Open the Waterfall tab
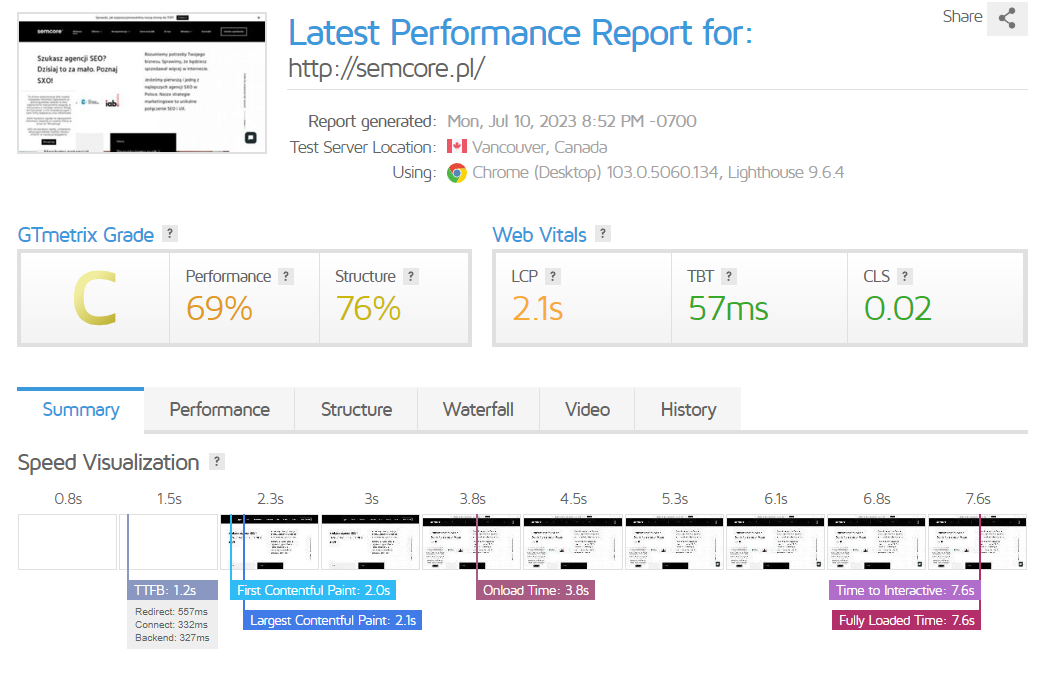Image resolution: width=1043 pixels, height=677 pixels. [478, 409]
